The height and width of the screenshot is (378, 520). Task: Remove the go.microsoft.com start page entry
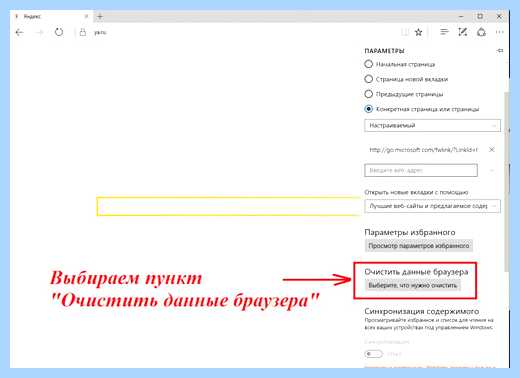point(492,150)
